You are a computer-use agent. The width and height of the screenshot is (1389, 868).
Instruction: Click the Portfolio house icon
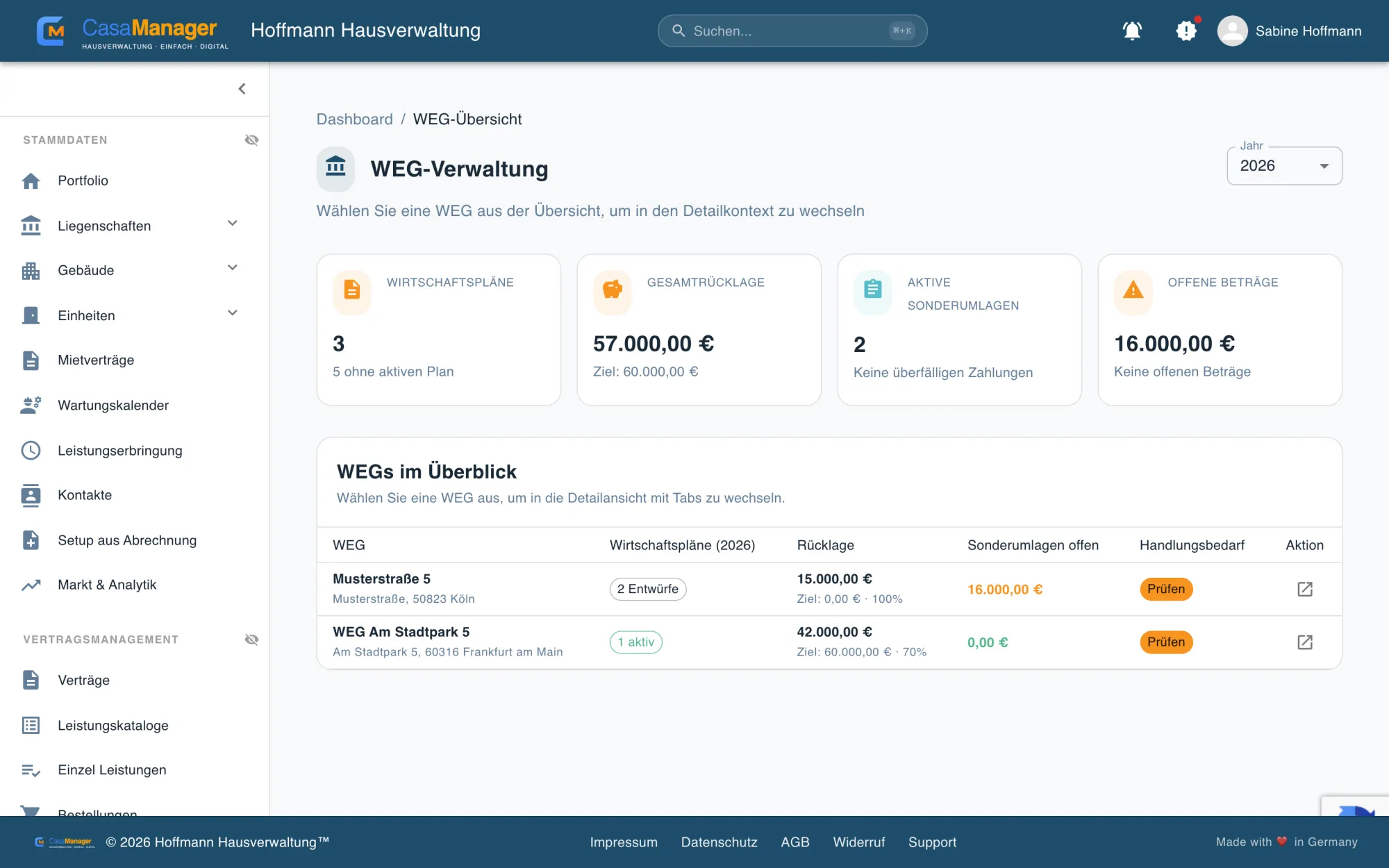pyautogui.click(x=31, y=181)
